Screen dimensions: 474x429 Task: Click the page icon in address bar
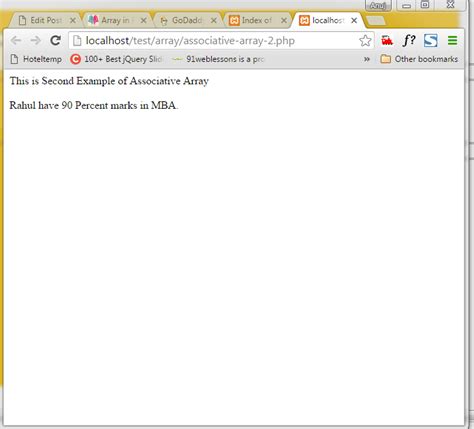(x=77, y=41)
